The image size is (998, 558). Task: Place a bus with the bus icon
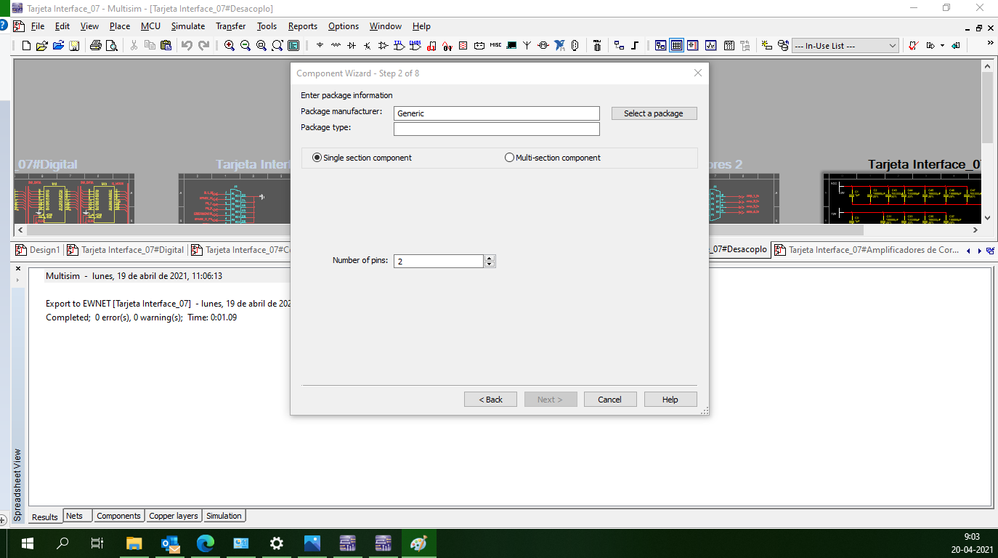(x=635, y=45)
